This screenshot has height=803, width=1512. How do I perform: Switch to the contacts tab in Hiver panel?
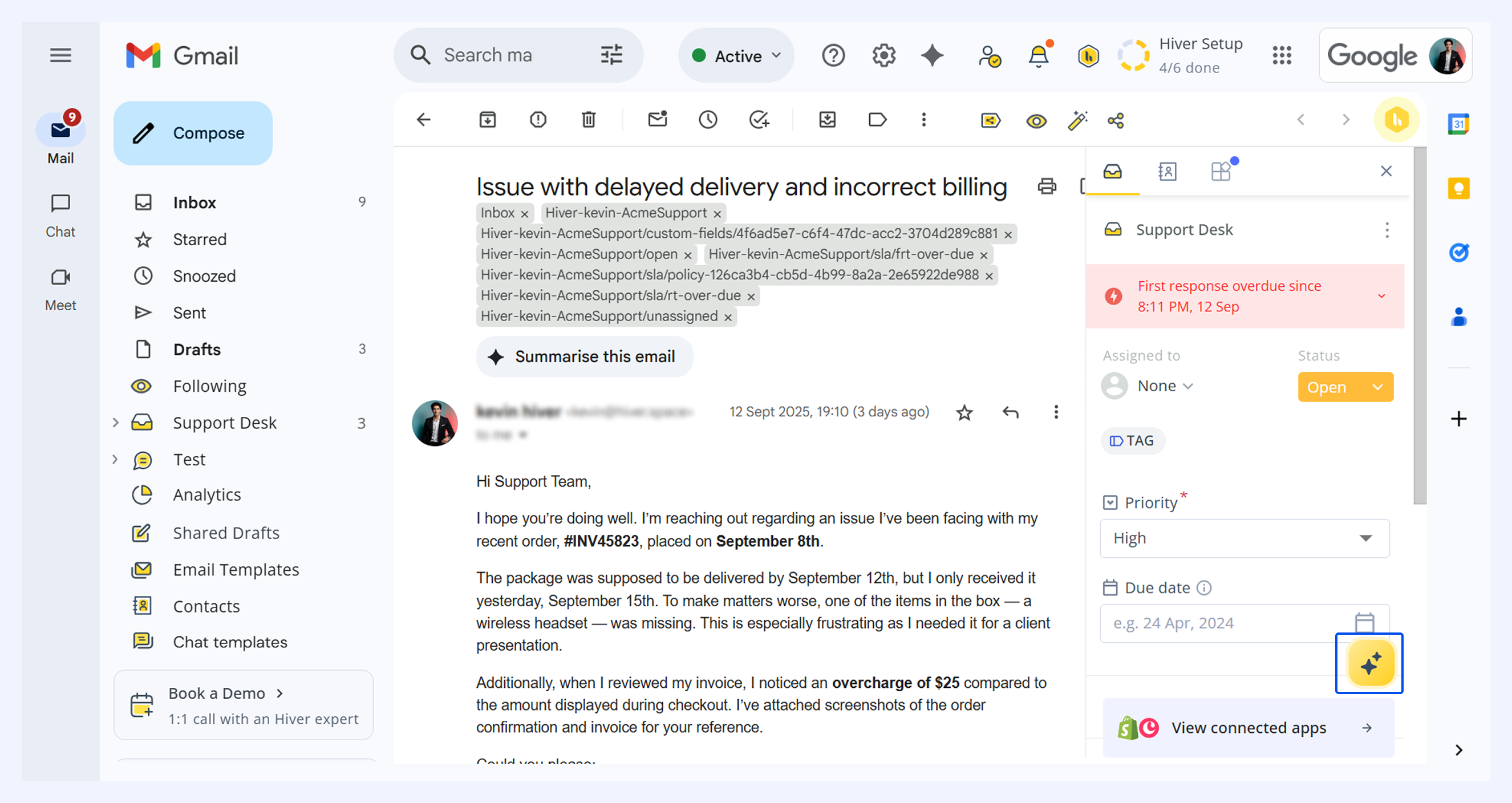[1167, 172]
